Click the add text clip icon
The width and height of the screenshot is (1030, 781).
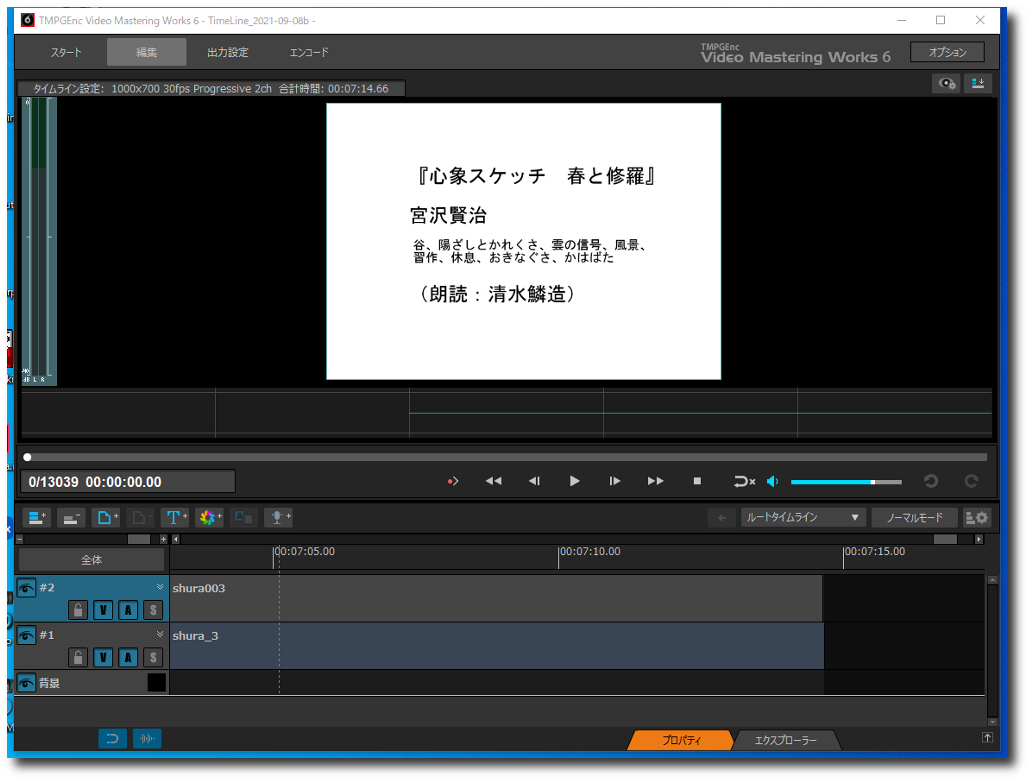coord(175,517)
